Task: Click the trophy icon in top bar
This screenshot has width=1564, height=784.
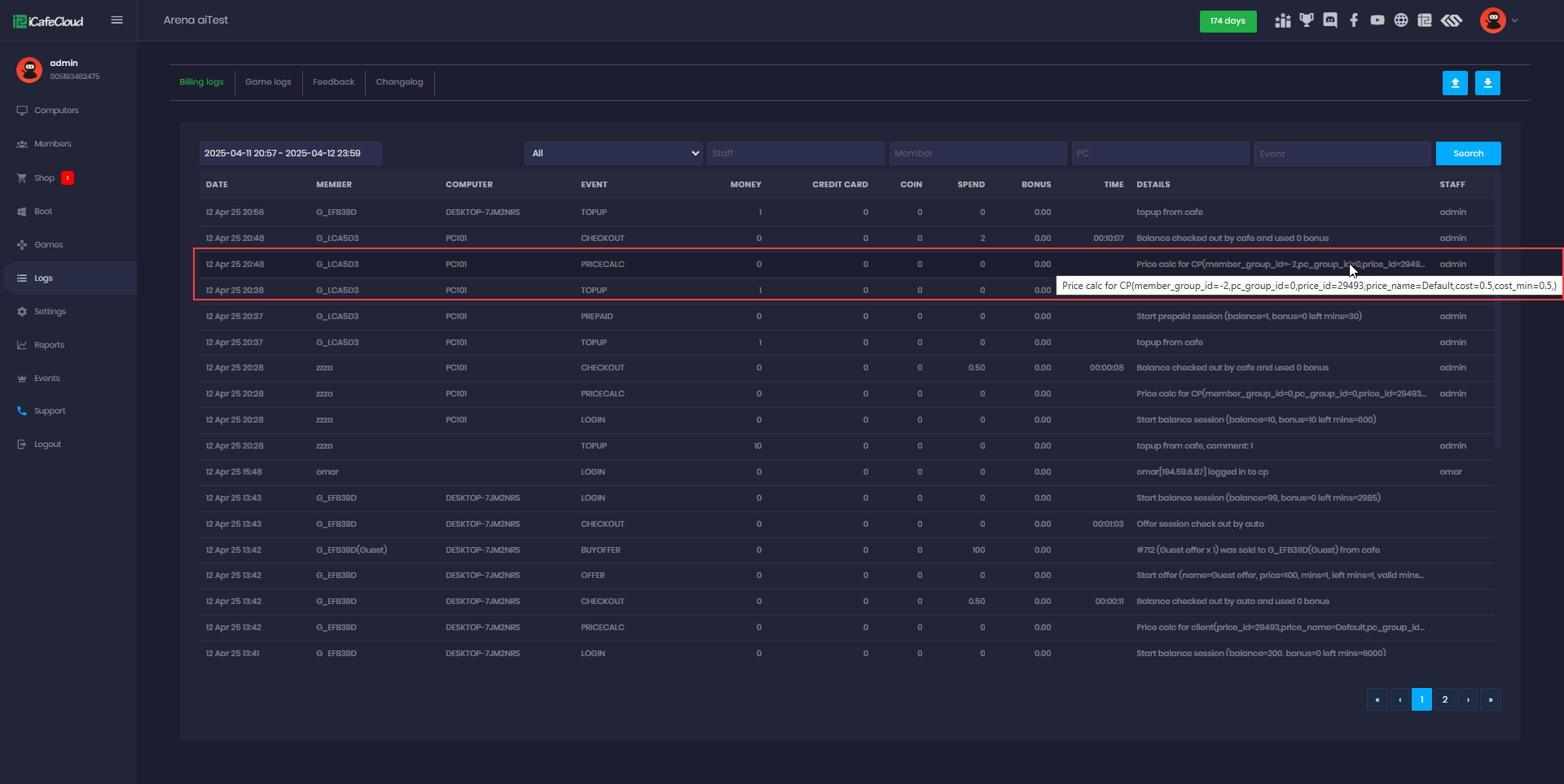Action: tap(1307, 20)
